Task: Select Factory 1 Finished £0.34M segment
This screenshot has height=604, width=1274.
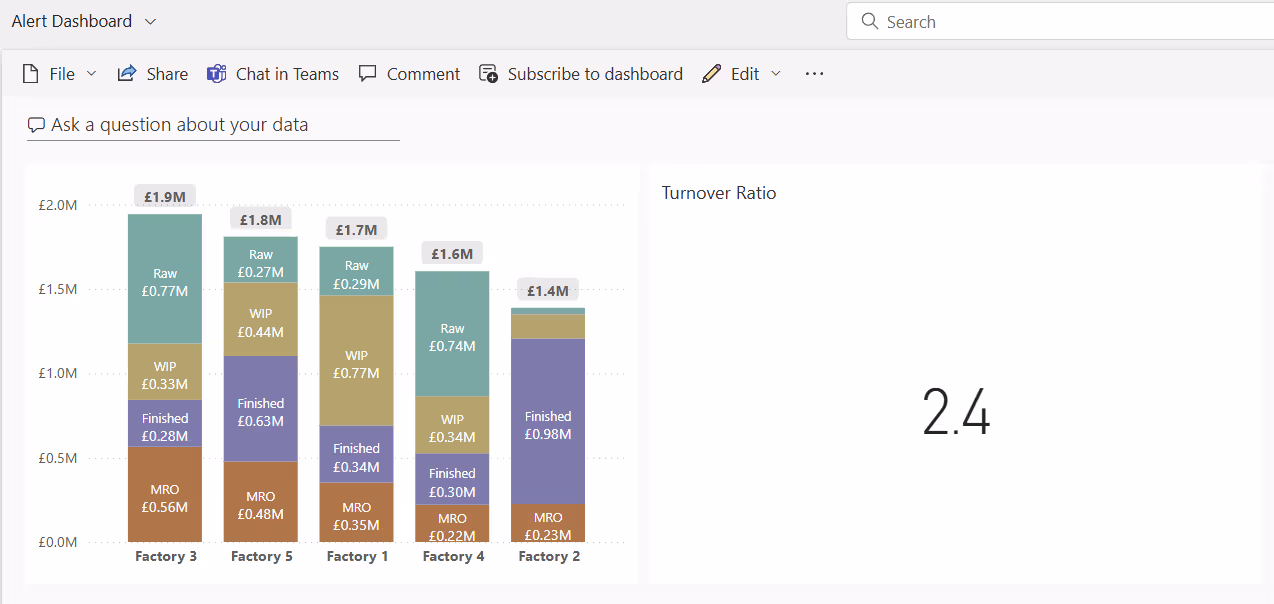Action: (x=357, y=454)
